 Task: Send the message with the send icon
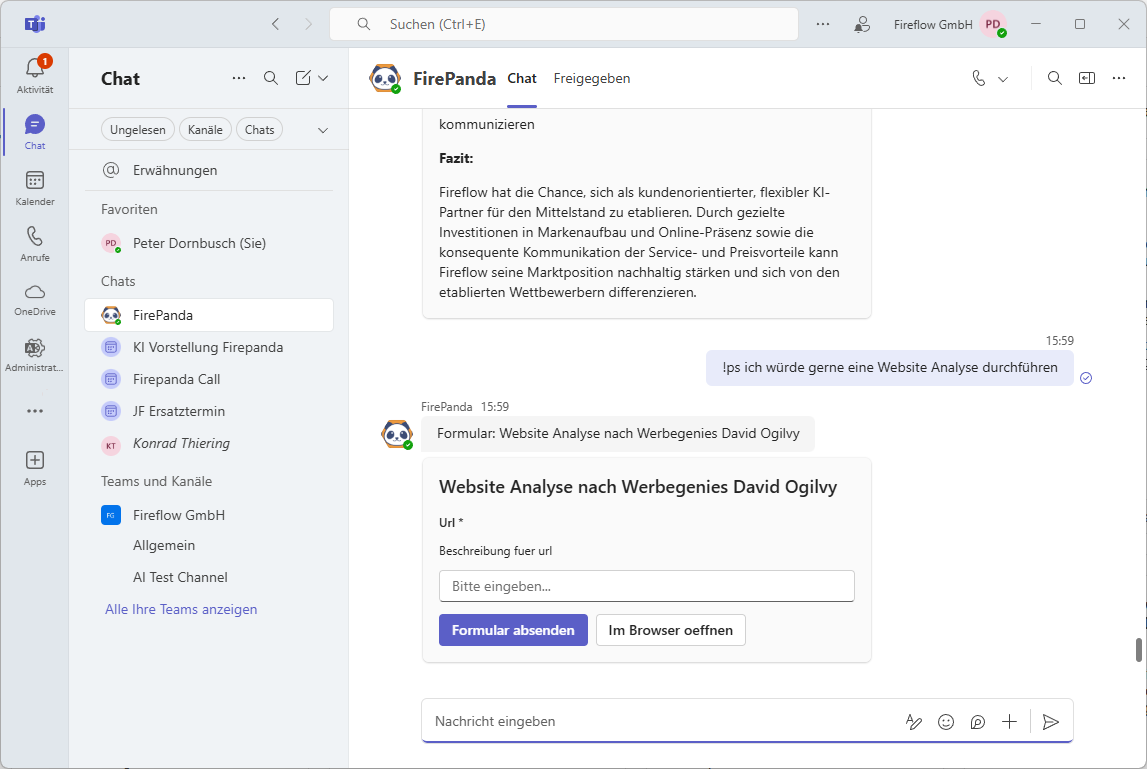(x=1051, y=721)
